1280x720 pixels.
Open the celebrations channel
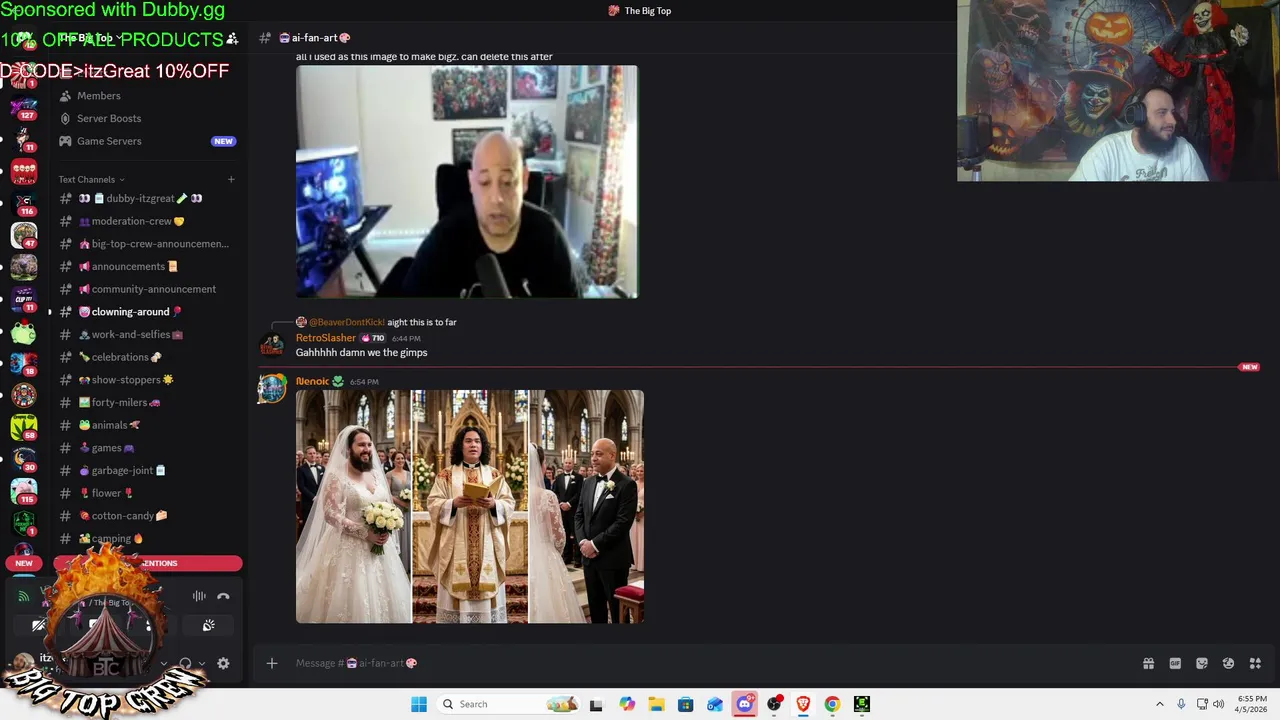click(x=148, y=357)
